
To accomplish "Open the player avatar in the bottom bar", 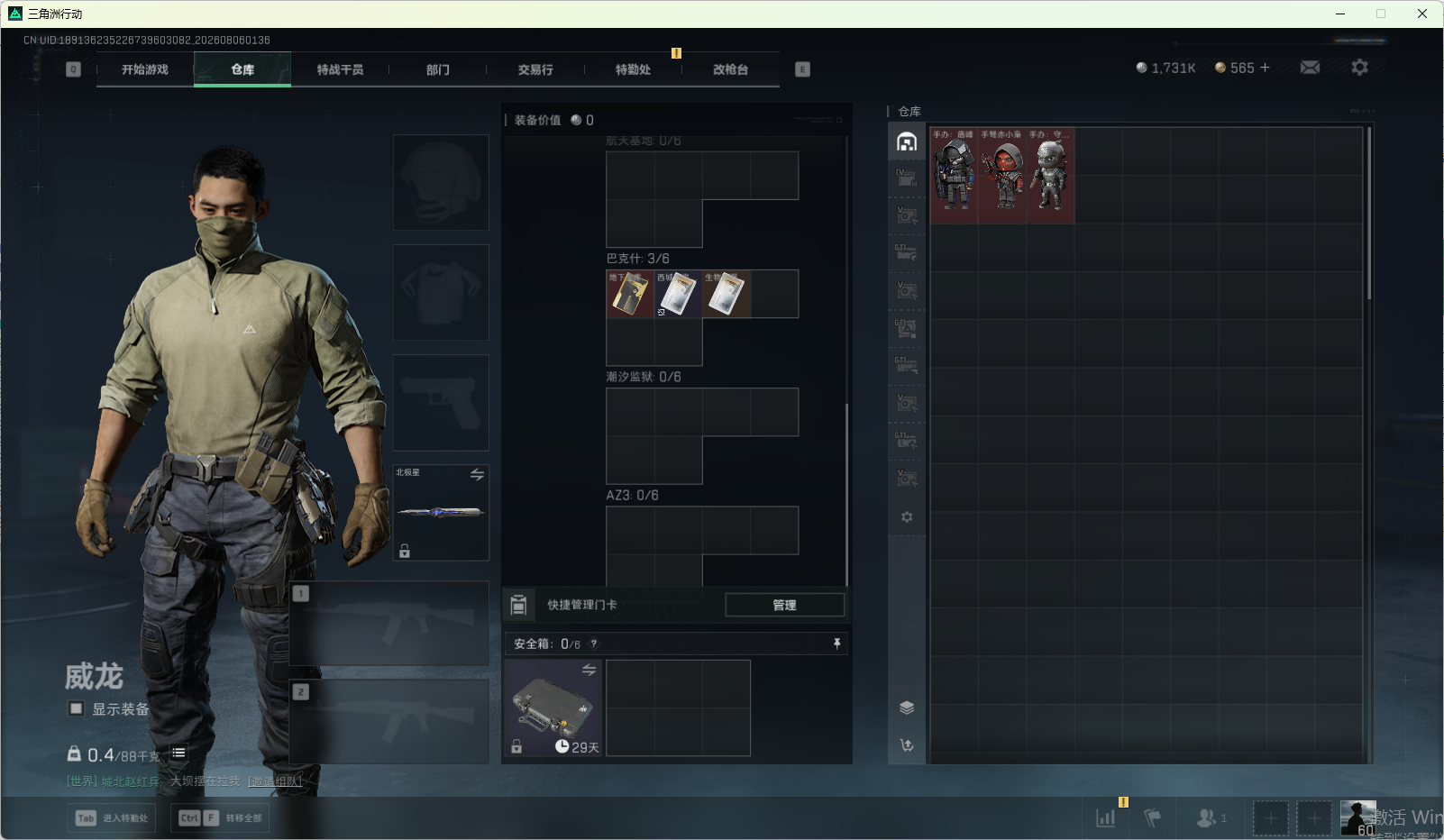I will click(x=1357, y=817).
